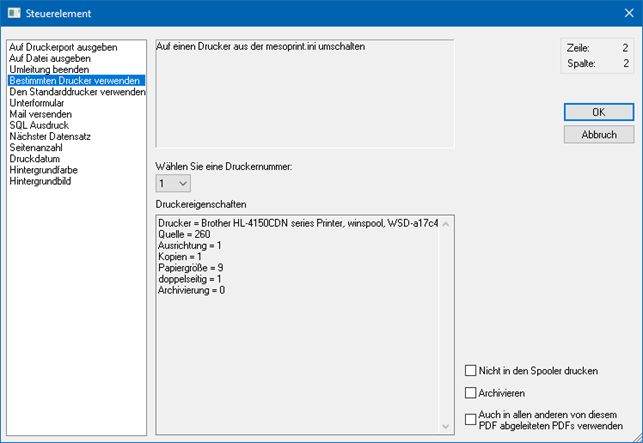Select 'Umleitung beenden' entry
The width and height of the screenshot is (643, 443).
(51, 69)
